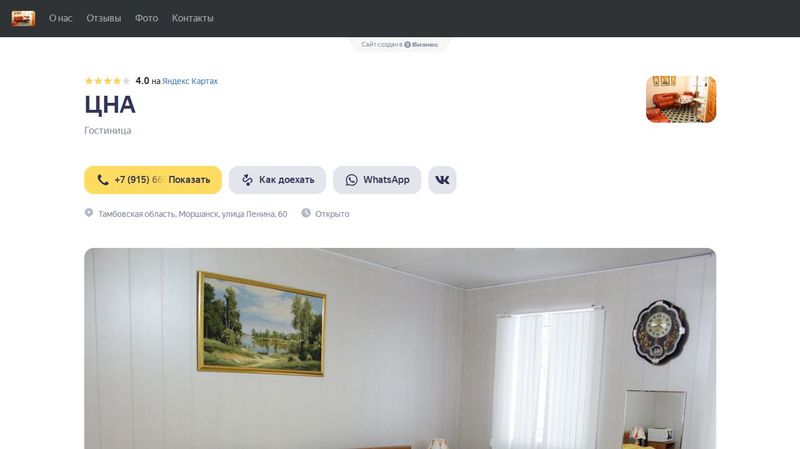Click the WhatsApp logo icon
The width and height of the screenshot is (800, 449).
352,180
